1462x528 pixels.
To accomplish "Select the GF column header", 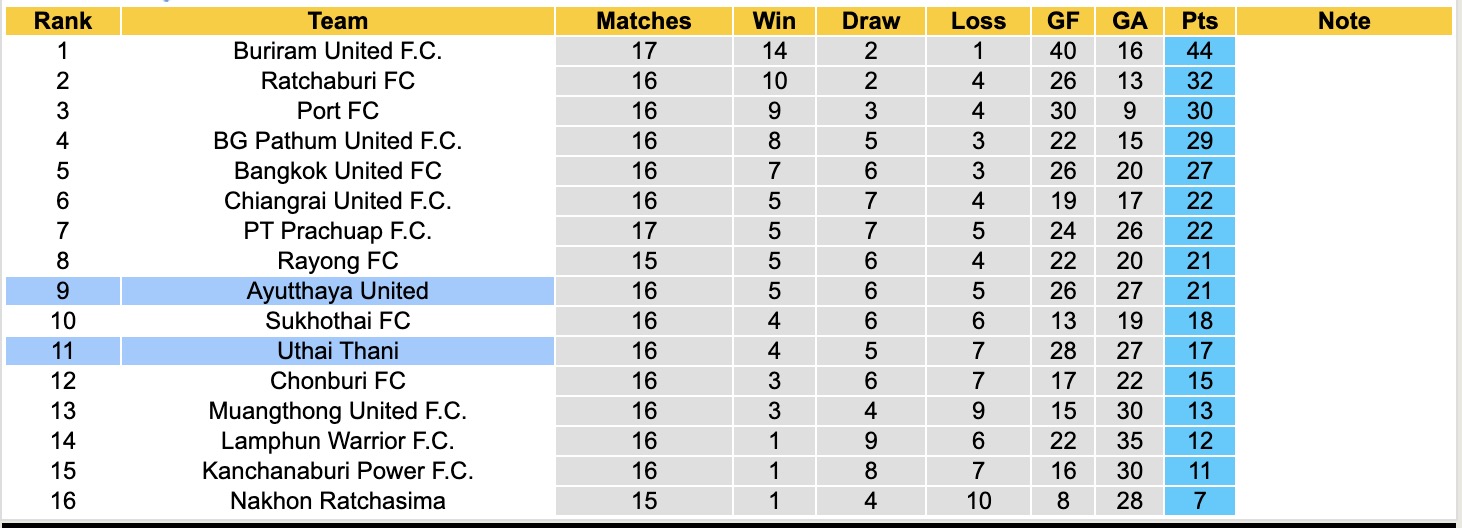I will 1062,21.
